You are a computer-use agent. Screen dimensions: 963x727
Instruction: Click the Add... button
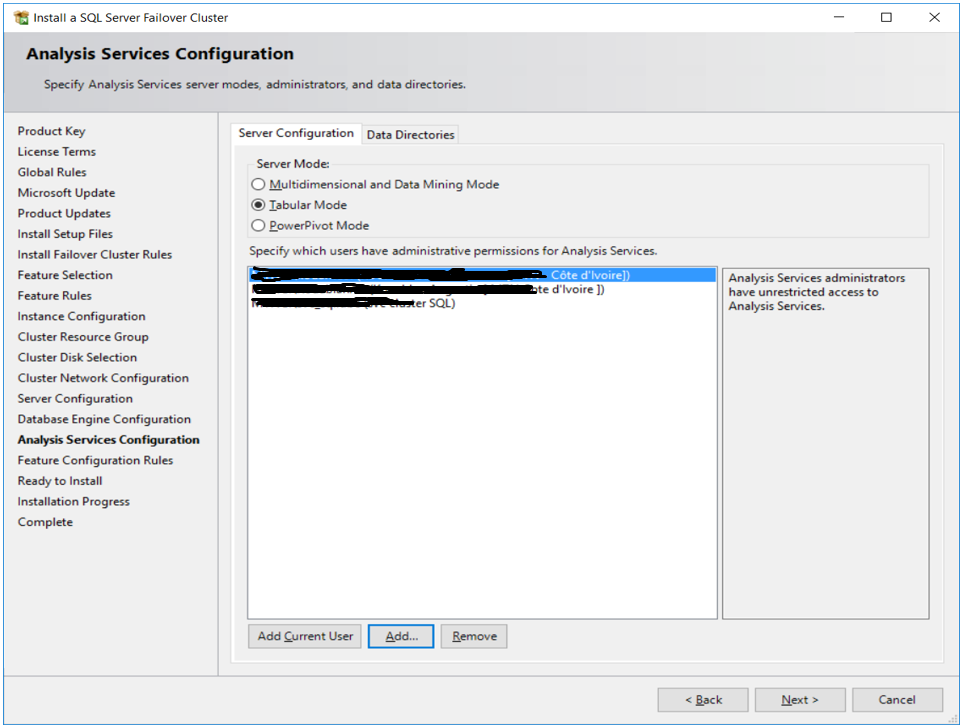point(401,636)
